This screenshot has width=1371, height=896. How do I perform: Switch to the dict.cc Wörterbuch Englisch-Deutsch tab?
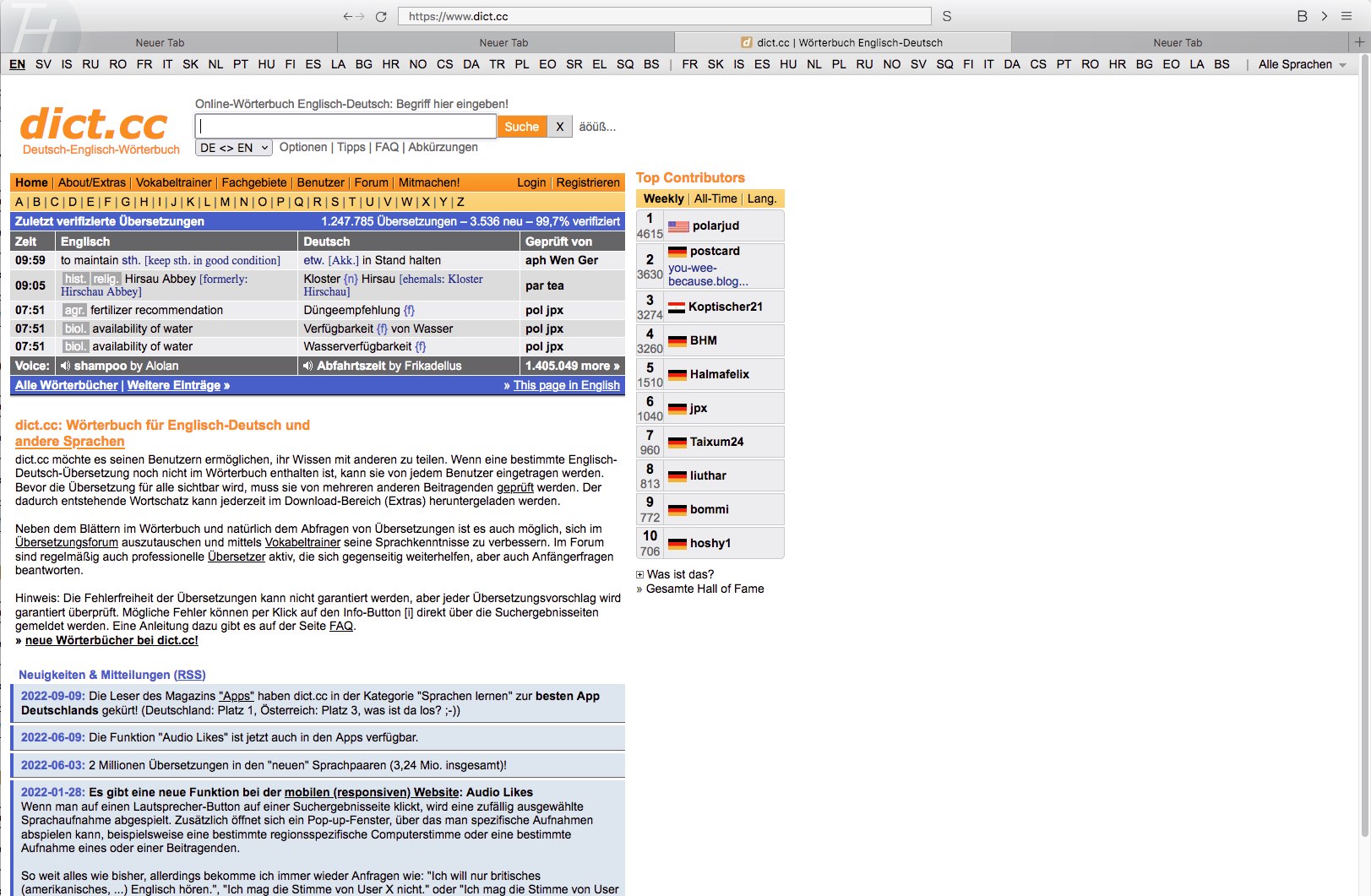click(843, 42)
